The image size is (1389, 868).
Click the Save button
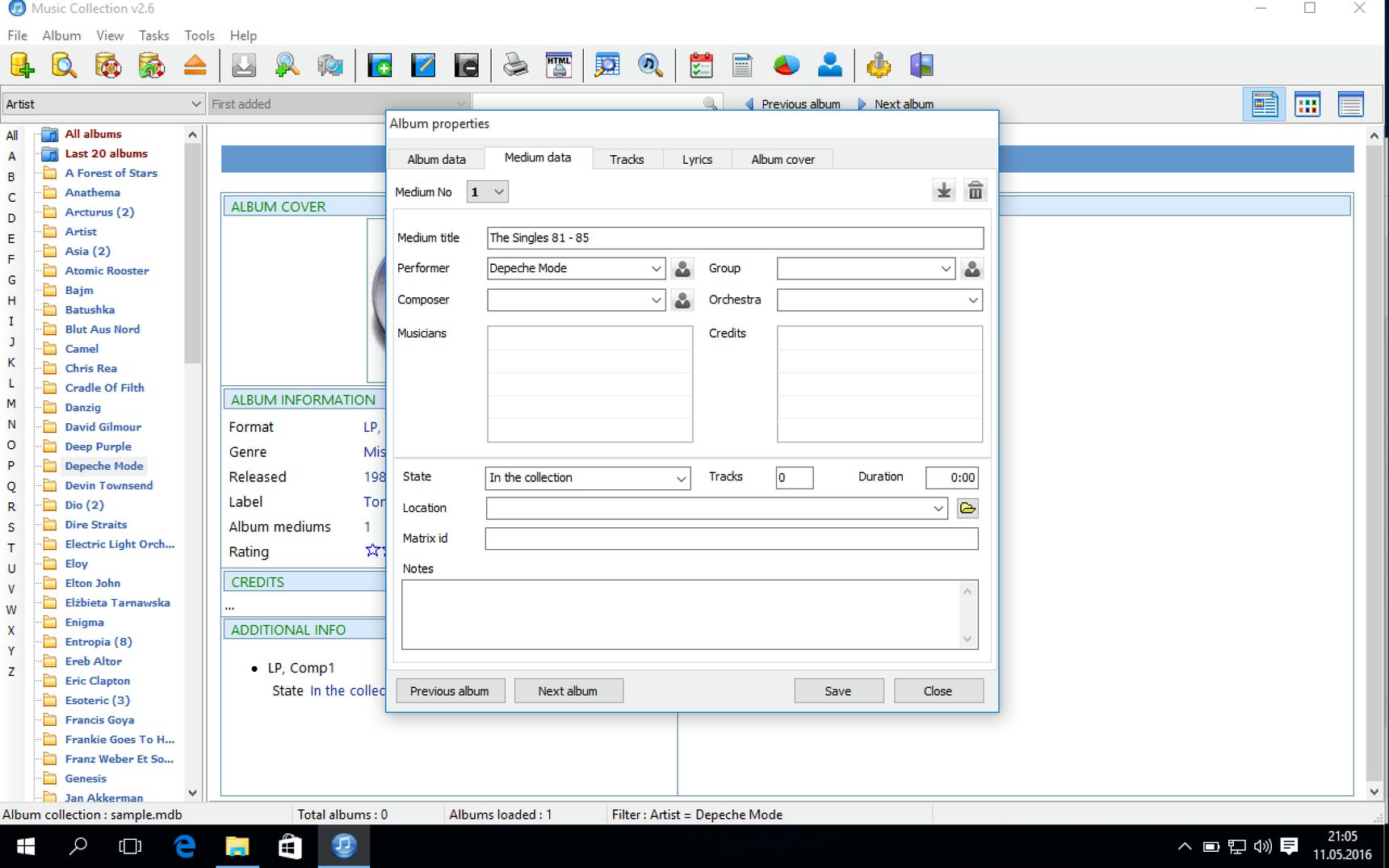pos(838,691)
